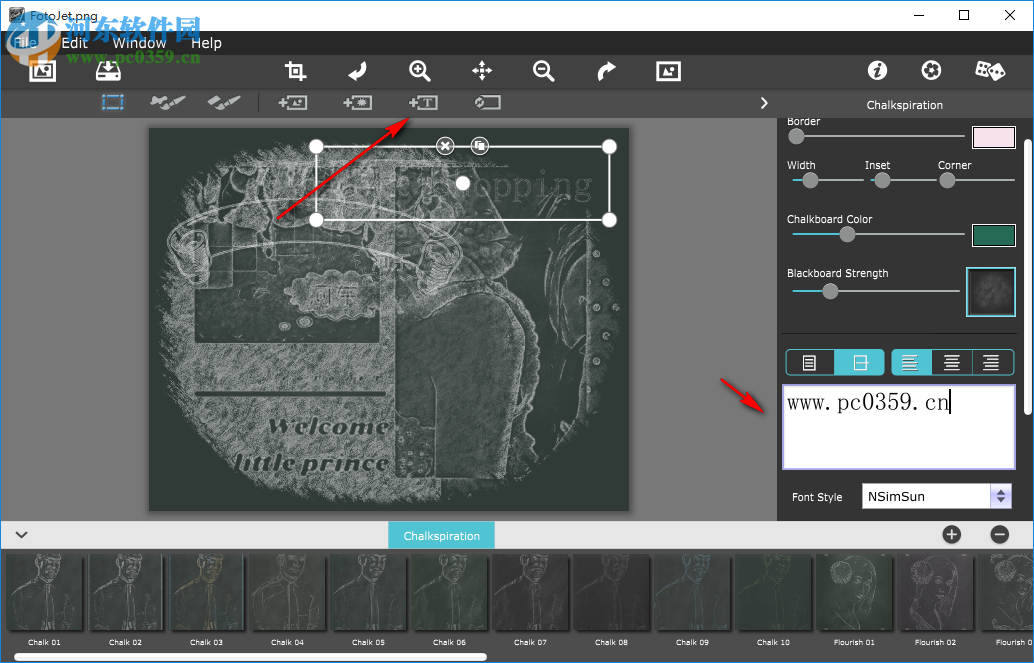Select the crop tool
Screen dimensions: 1034x663
click(295, 71)
